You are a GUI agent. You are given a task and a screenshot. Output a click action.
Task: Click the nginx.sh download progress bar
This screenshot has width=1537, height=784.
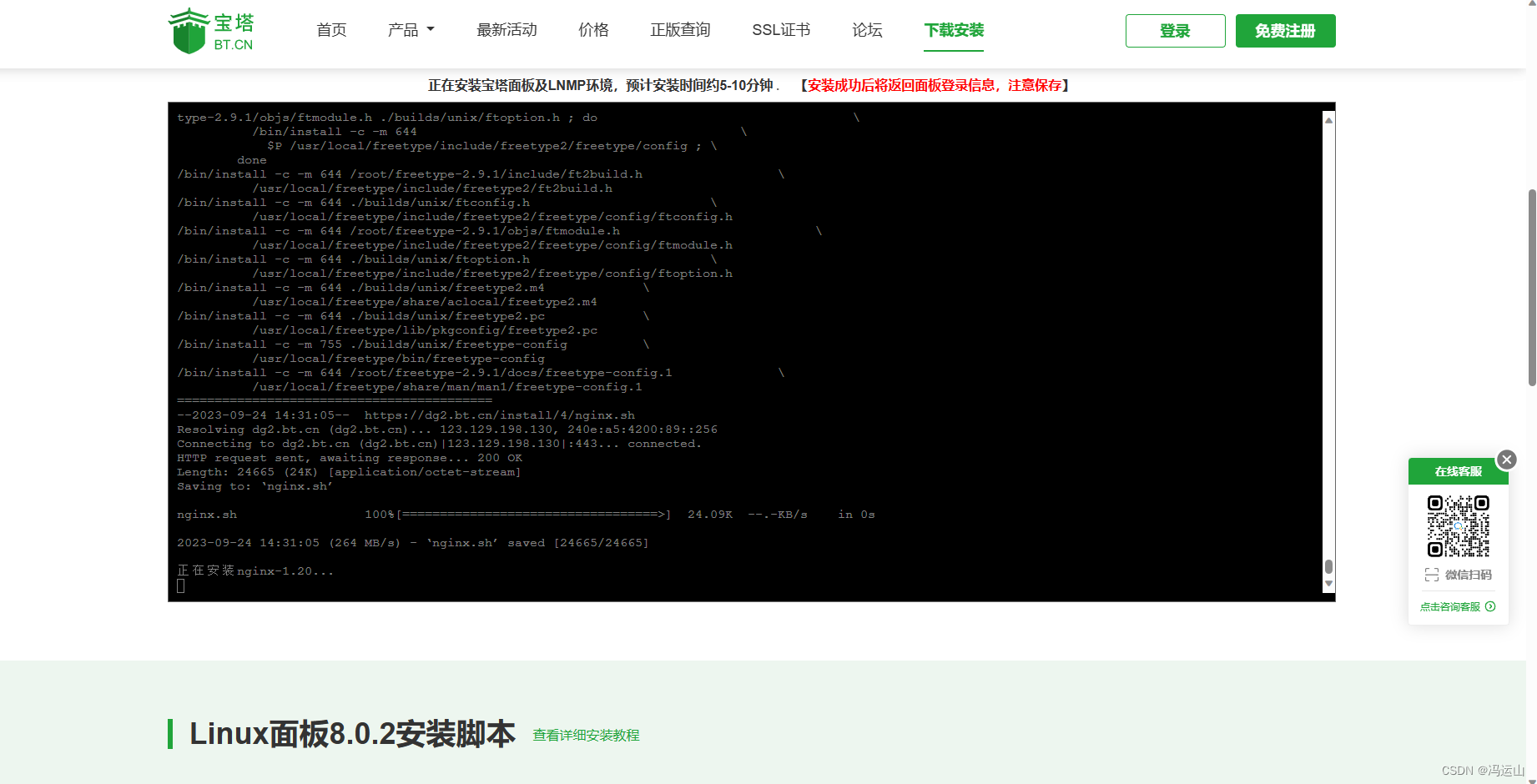click(534, 515)
